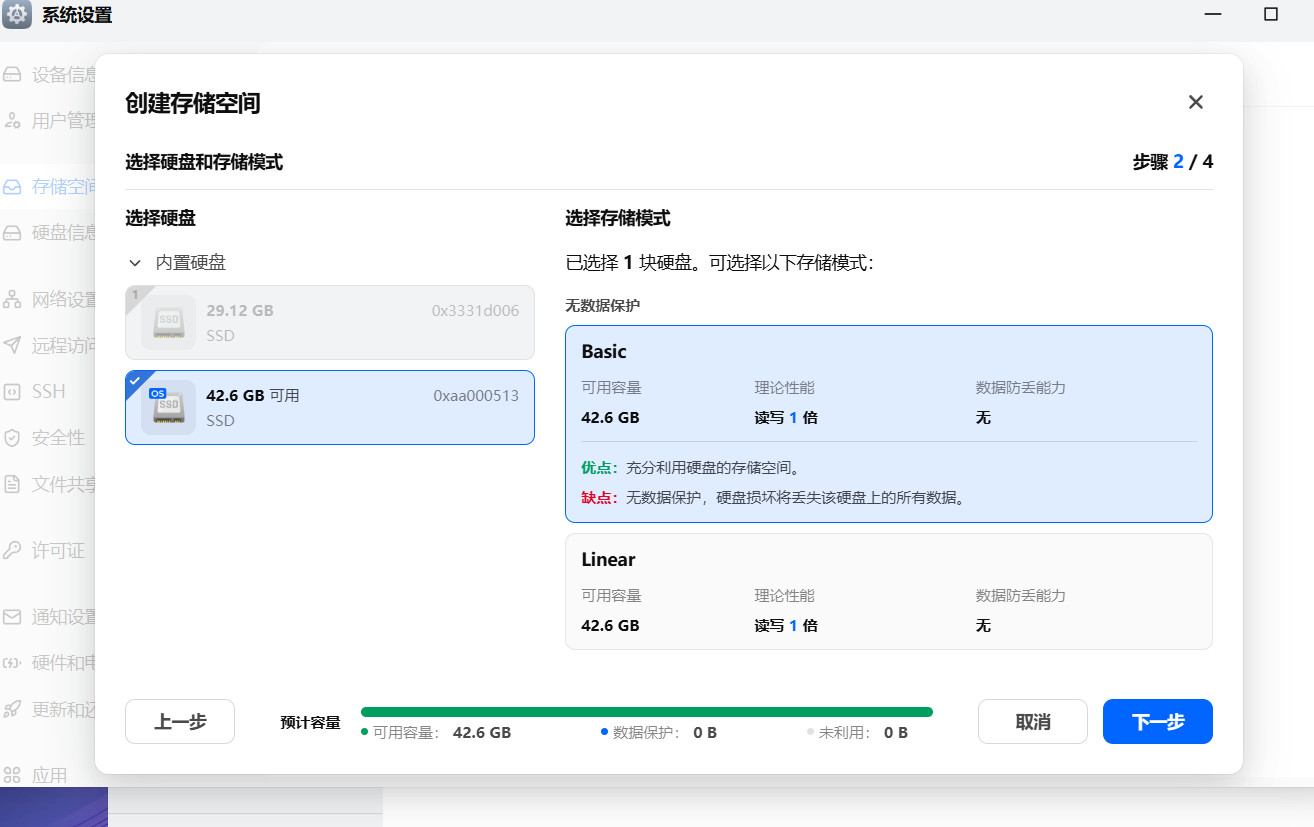Collapse the 内置硬盘 disk list
The width and height of the screenshot is (1314, 827).
135,263
